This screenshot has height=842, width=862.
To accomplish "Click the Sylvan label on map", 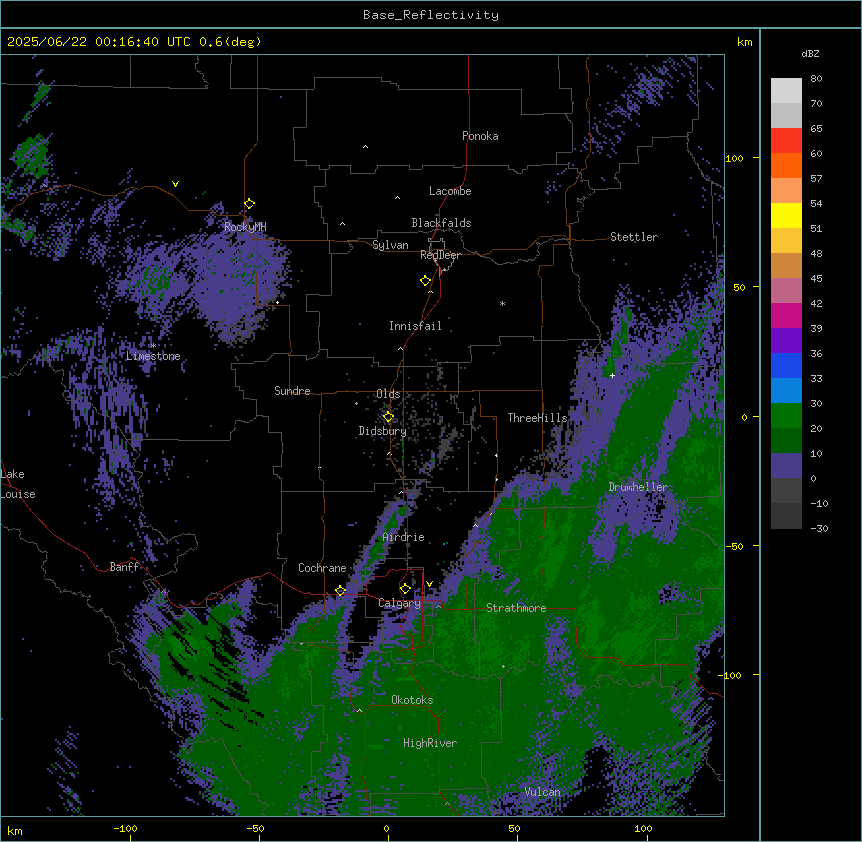I will [390, 245].
